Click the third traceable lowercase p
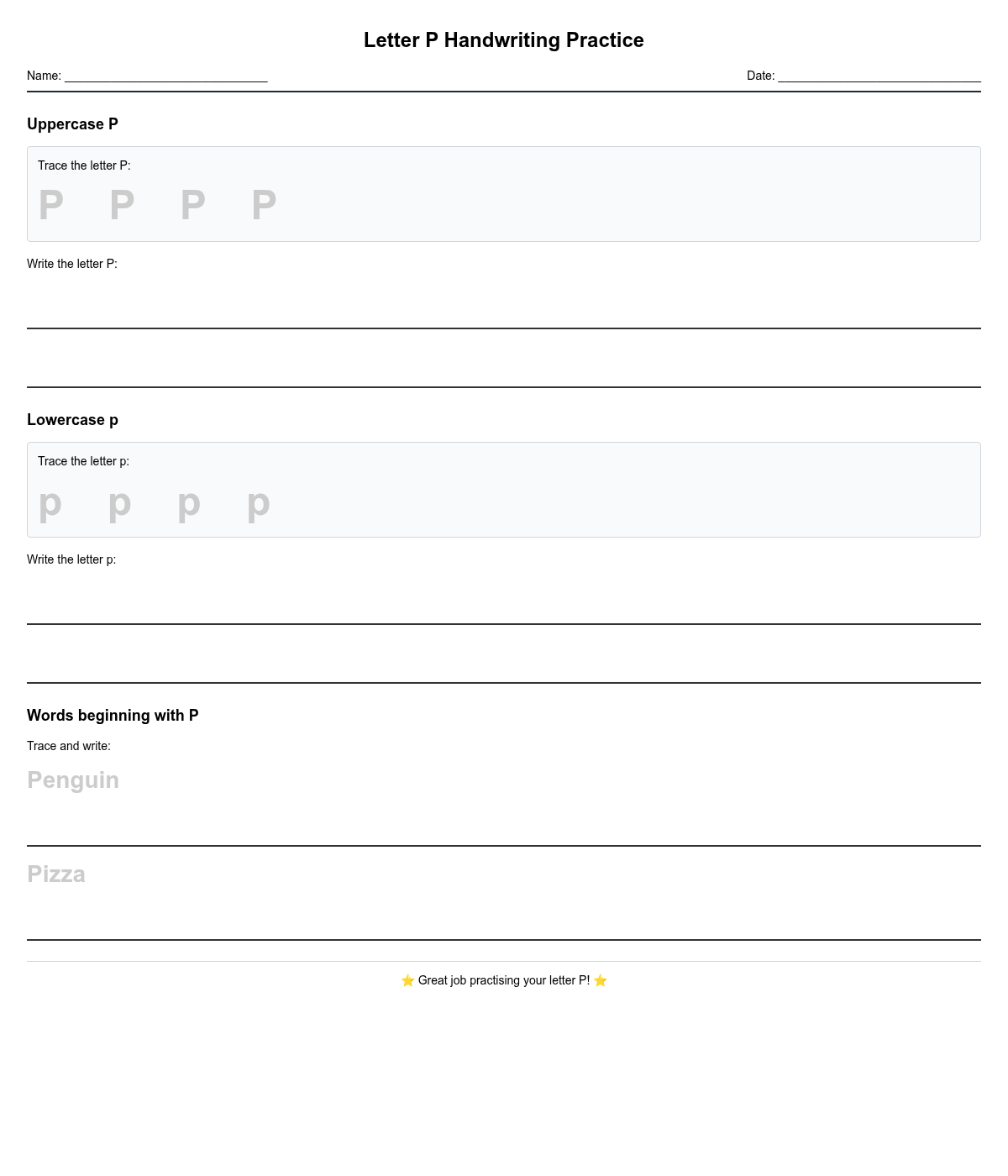The image size is (1008, 1176). 189,503
